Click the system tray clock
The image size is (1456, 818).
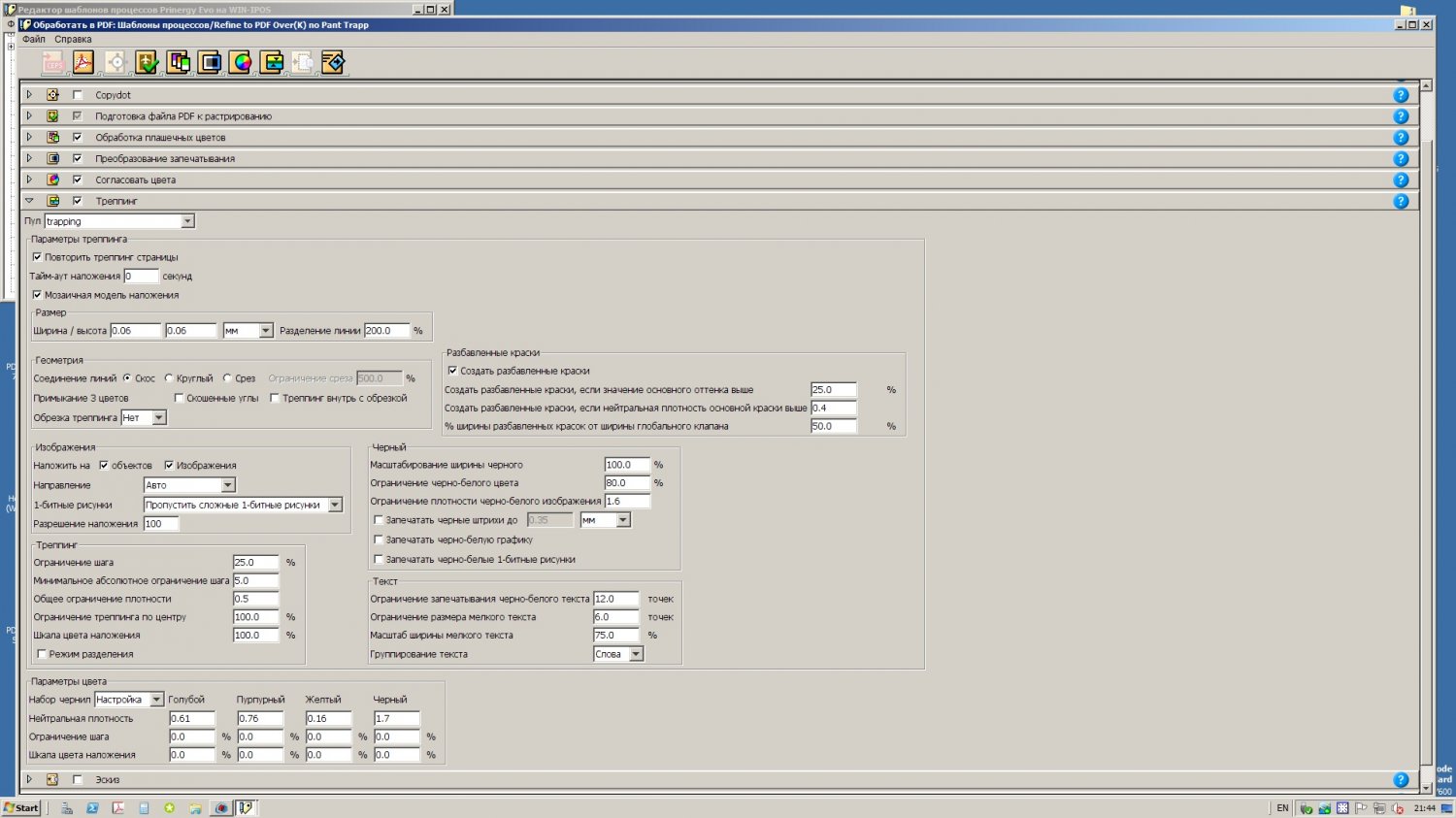pos(1424,807)
